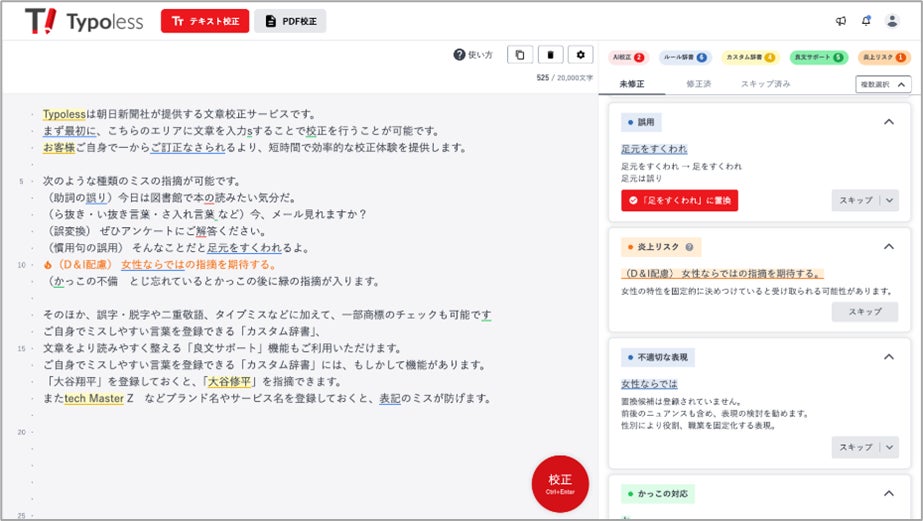
Task: Switch to the 修正済 tab
Action: point(699,84)
